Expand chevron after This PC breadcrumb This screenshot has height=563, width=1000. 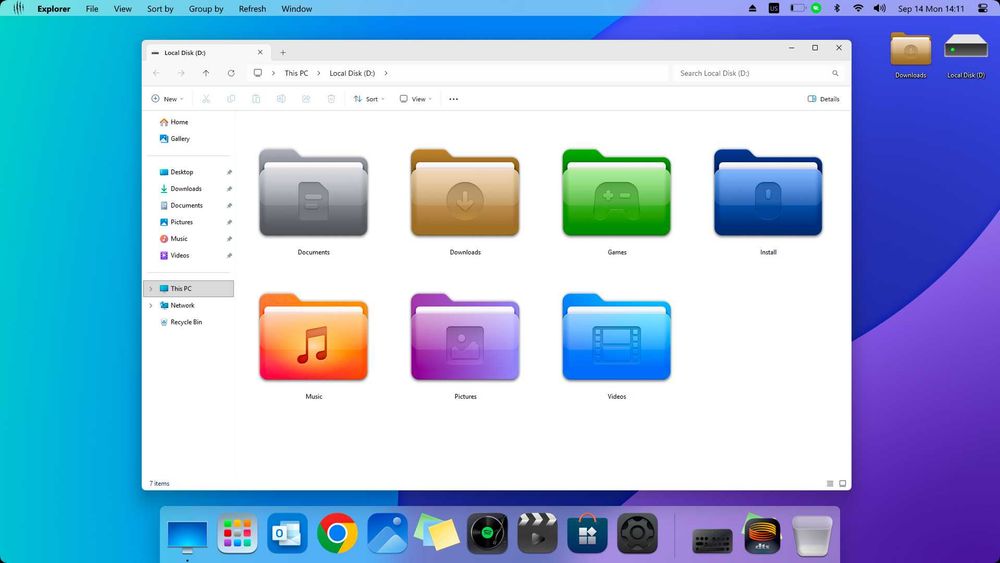(319, 73)
